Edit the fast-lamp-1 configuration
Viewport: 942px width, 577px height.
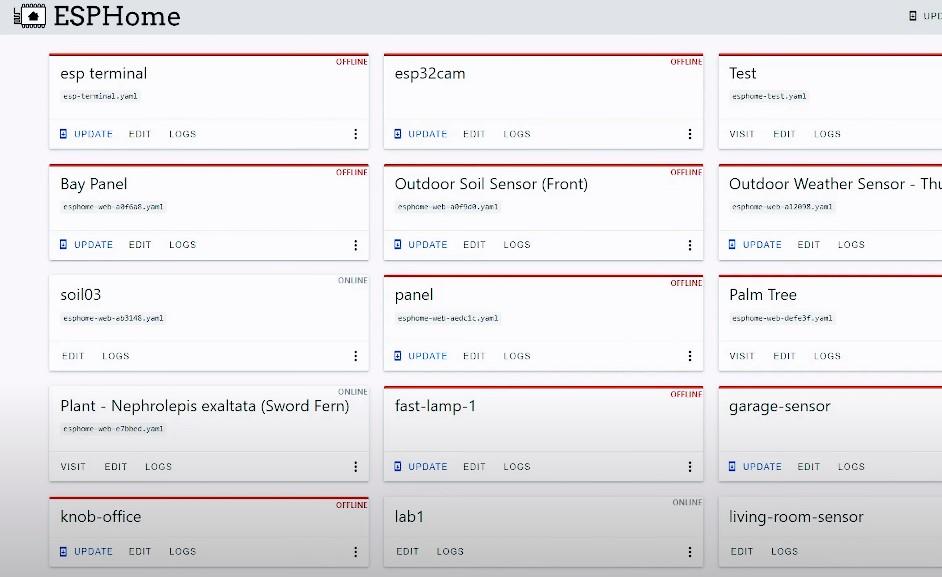[474, 466]
